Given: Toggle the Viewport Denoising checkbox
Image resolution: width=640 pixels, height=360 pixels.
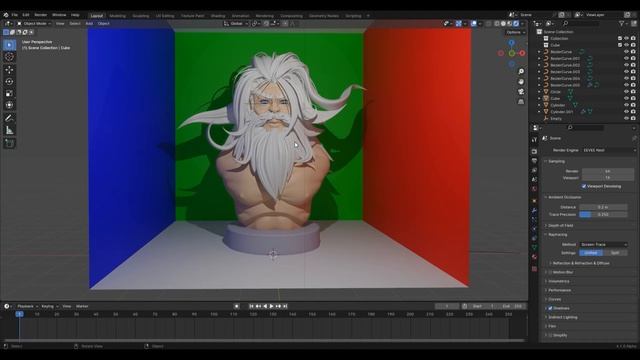Looking at the screenshot, I should pos(584,186).
